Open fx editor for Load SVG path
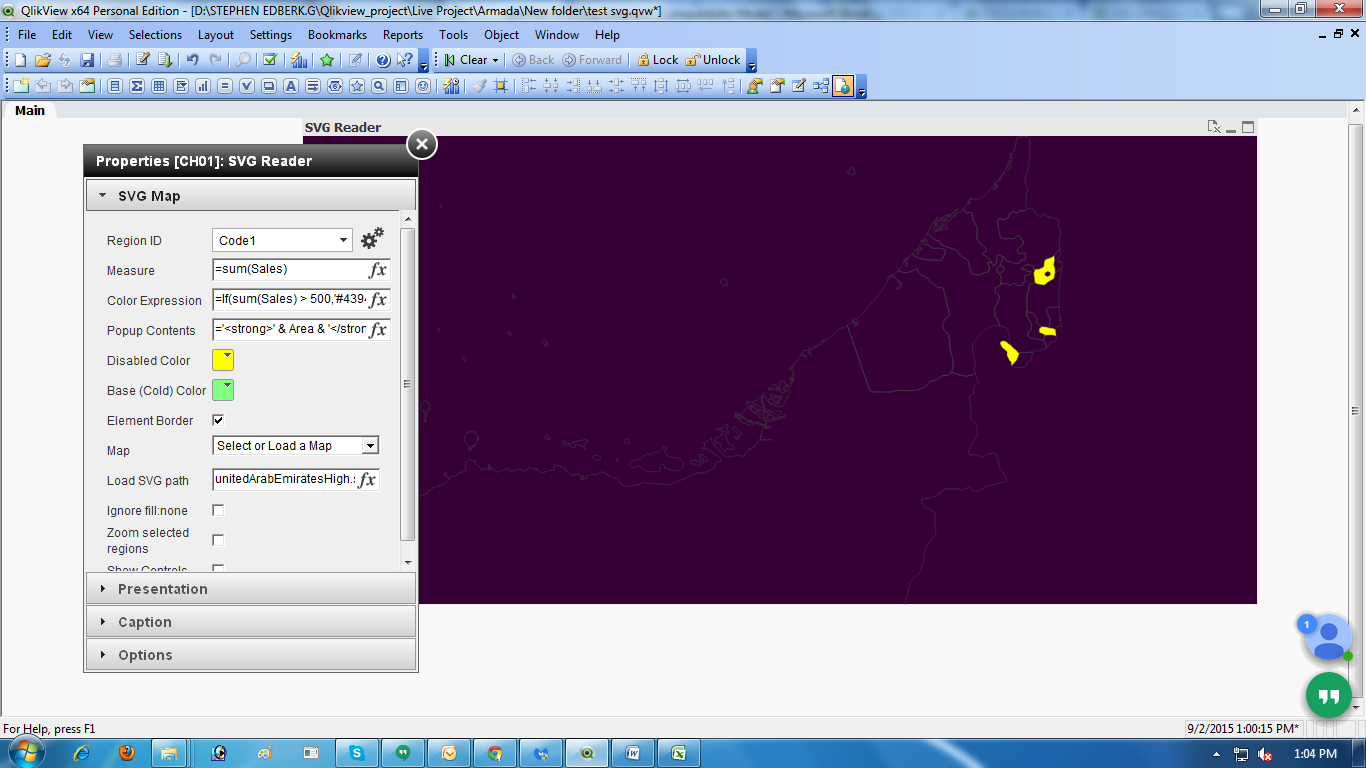The height and width of the screenshot is (768, 1366). click(x=367, y=480)
